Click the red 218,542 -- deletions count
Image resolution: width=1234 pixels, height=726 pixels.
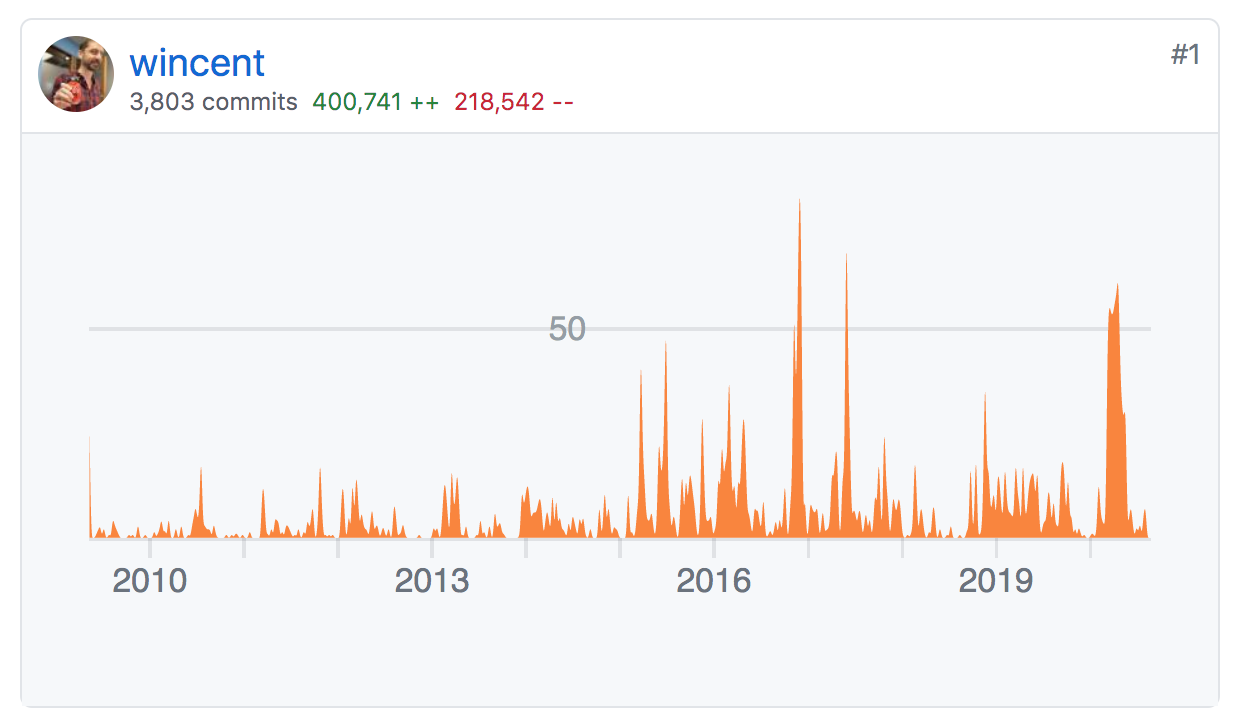[x=512, y=101]
